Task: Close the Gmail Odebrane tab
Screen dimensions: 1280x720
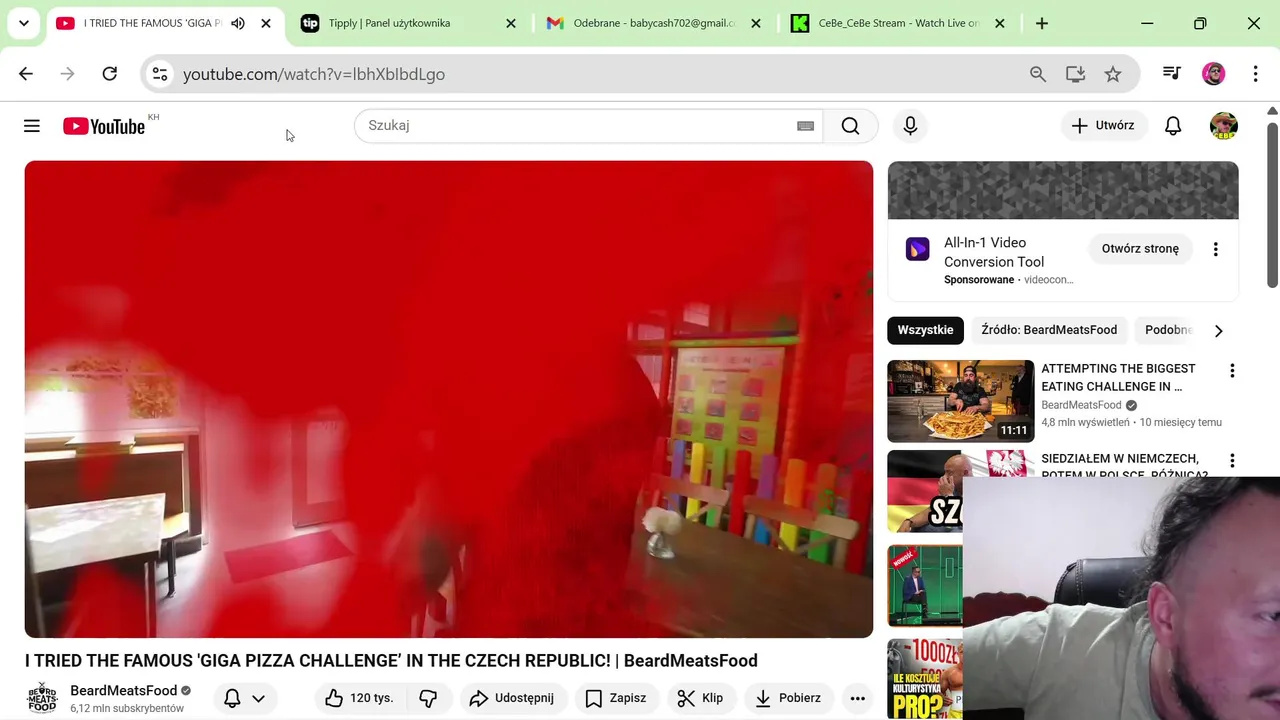Action: 756,23
